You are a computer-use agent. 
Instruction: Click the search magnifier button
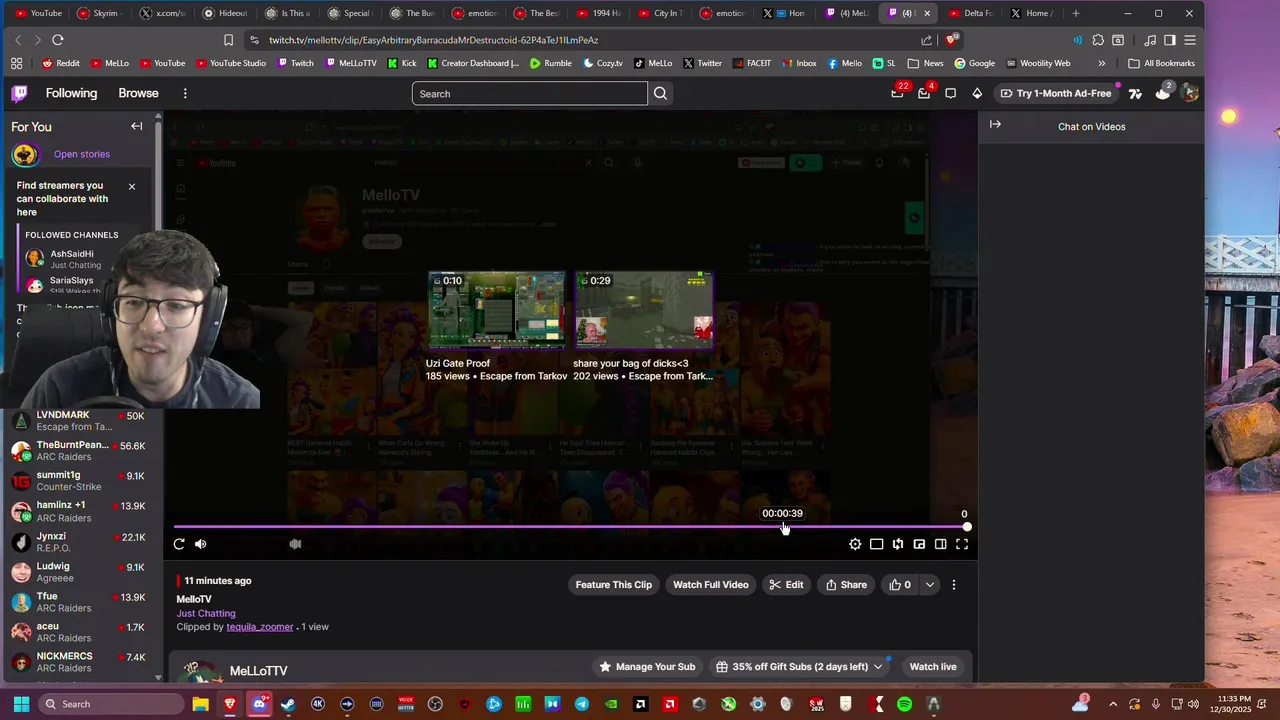pyautogui.click(x=660, y=94)
